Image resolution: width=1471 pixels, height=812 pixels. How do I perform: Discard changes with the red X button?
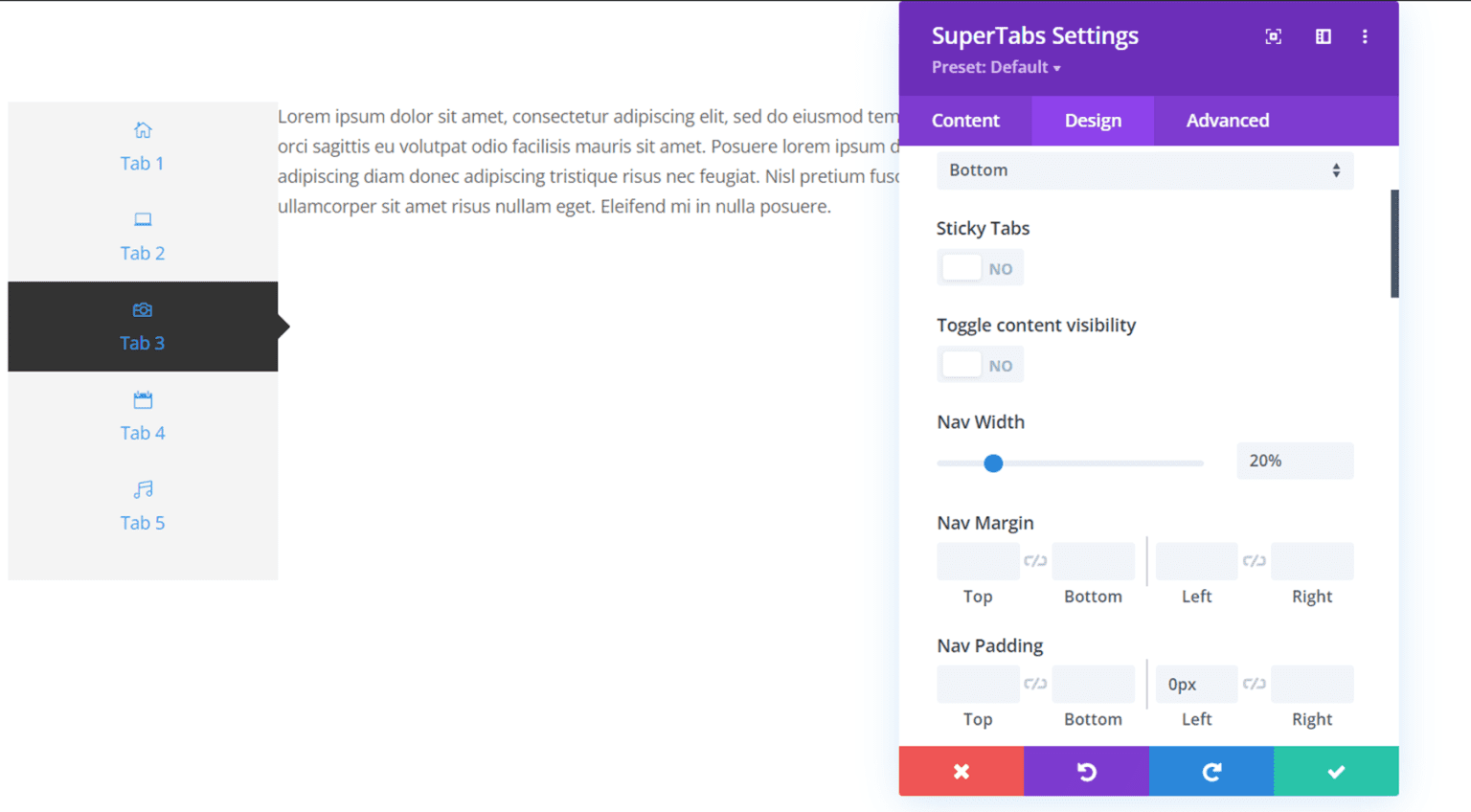961,771
